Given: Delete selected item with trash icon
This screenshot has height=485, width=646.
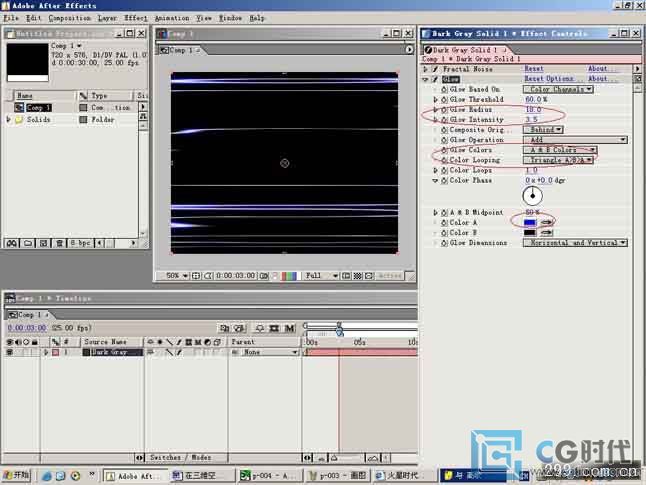Looking at the screenshot, I should (x=59, y=243).
